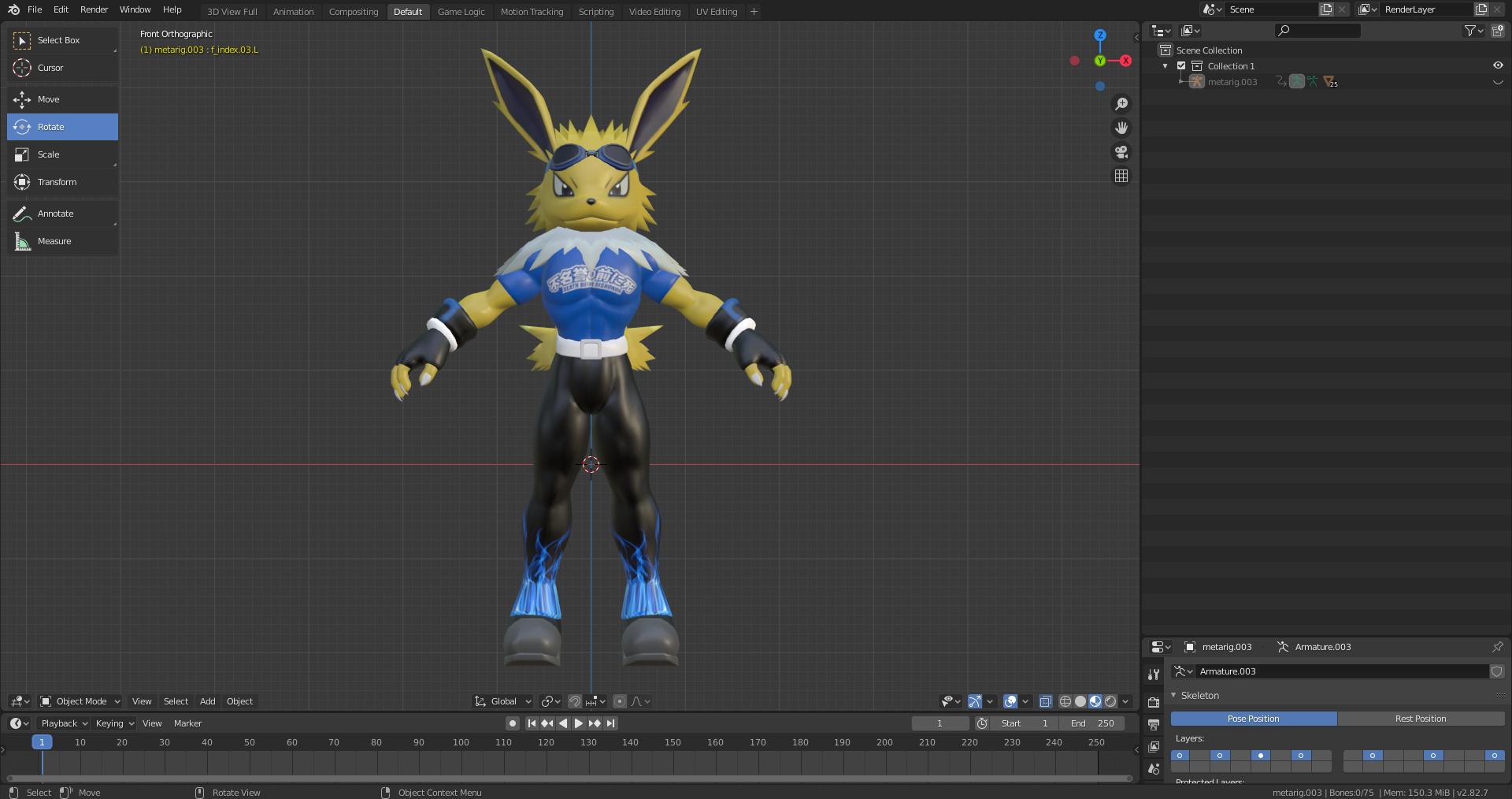This screenshot has height=799, width=1512.
Task: Jump to the next keyframe
Action: click(x=595, y=723)
